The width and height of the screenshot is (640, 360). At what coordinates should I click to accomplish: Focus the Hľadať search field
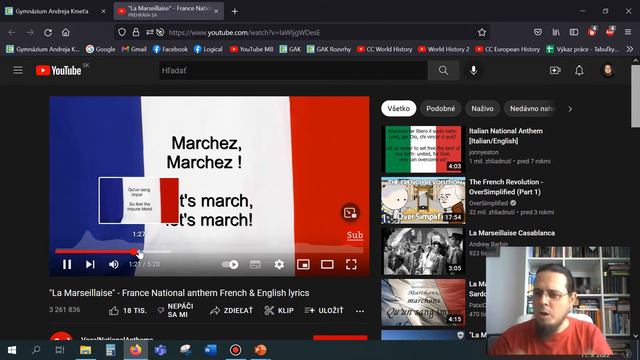point(293,71)
